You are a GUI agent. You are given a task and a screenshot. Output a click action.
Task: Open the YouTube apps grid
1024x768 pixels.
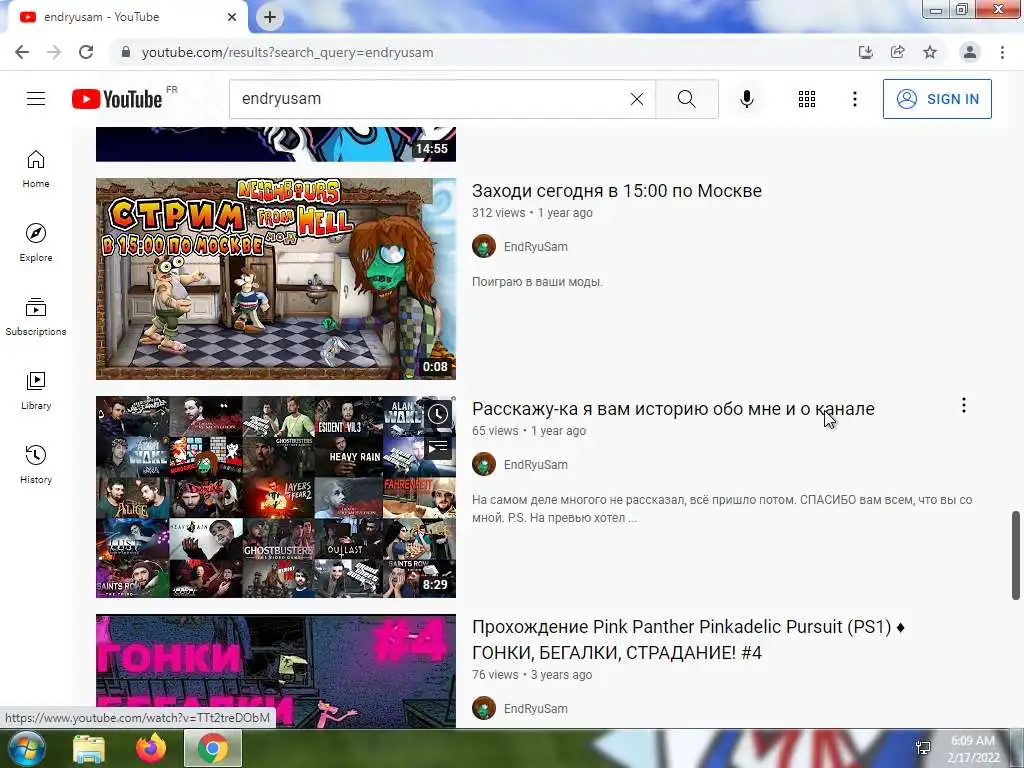[807, 99]
